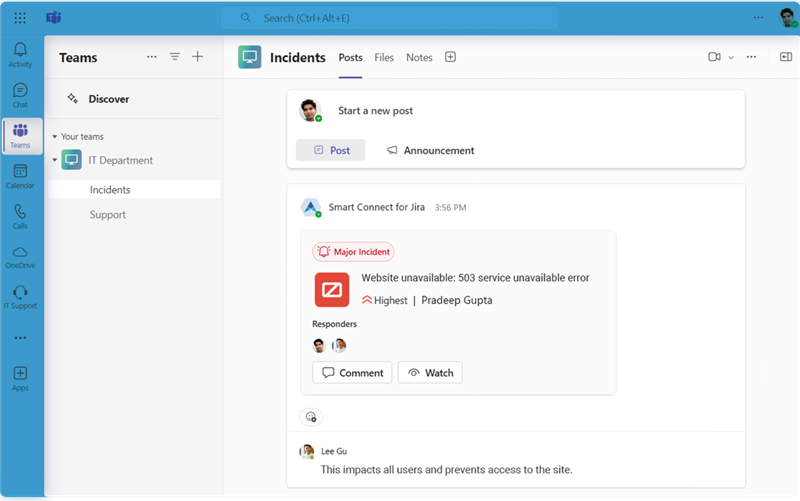
Task: Open Apps store in left rail
Action: click(x=20, y=379)
